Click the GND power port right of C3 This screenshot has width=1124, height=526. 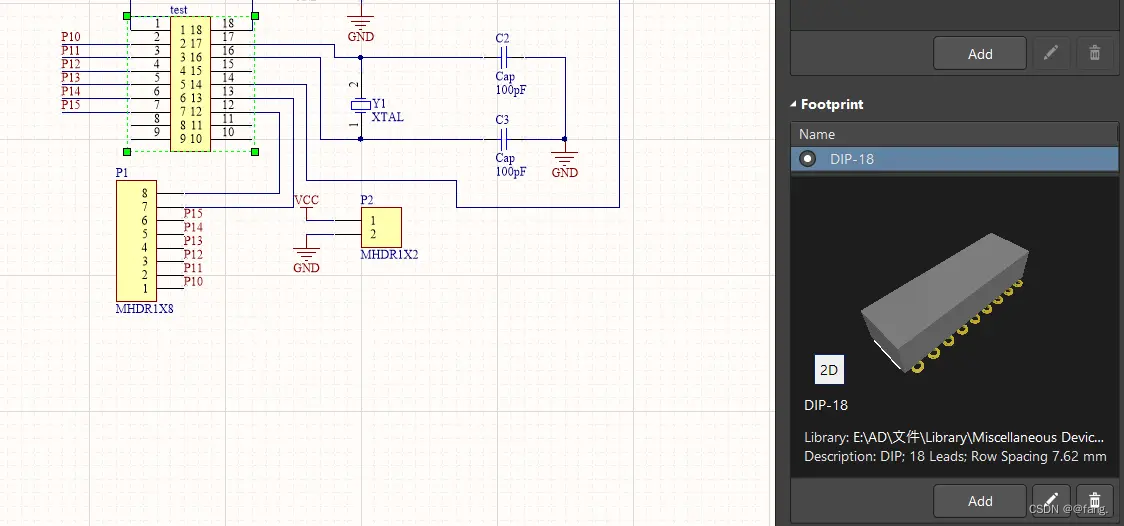pyautogui.click(x=565, y=158)
